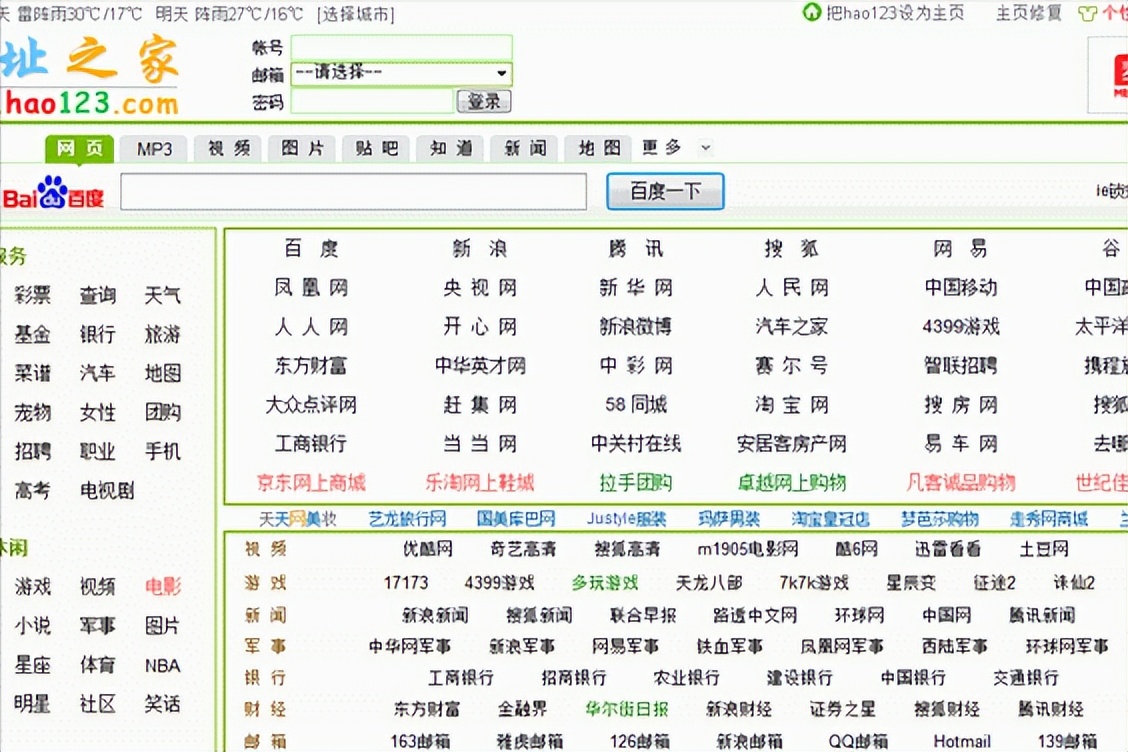The height and width of the screenshot is (752, 1128).
Task: Click 团购 in the services sidebar
Action: click(163, 412)
